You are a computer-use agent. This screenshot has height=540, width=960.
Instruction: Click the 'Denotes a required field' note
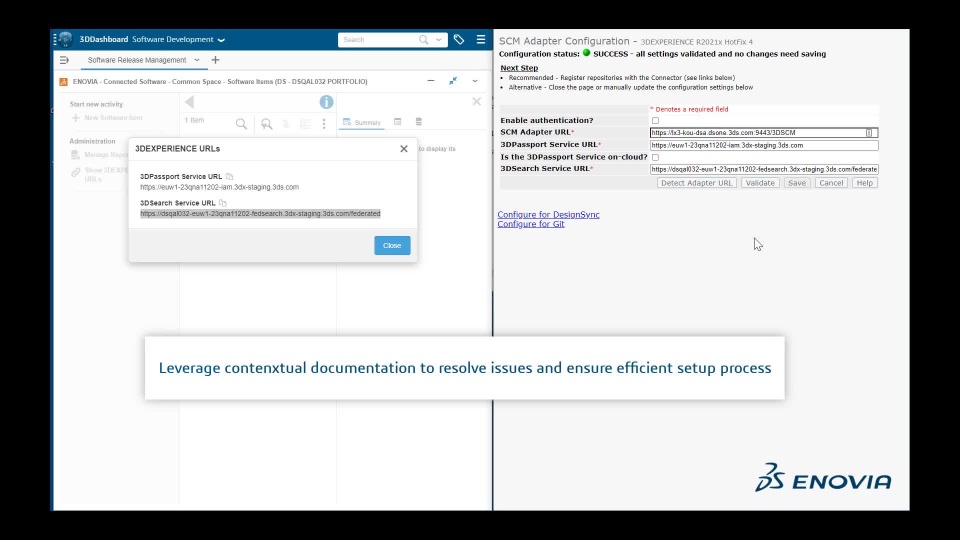coord(689,109)
